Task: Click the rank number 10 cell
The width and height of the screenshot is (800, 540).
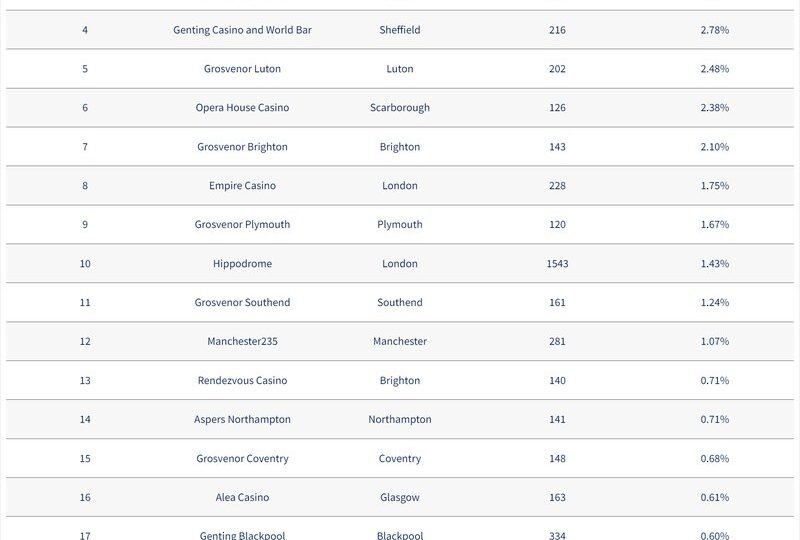Action: 85,263
